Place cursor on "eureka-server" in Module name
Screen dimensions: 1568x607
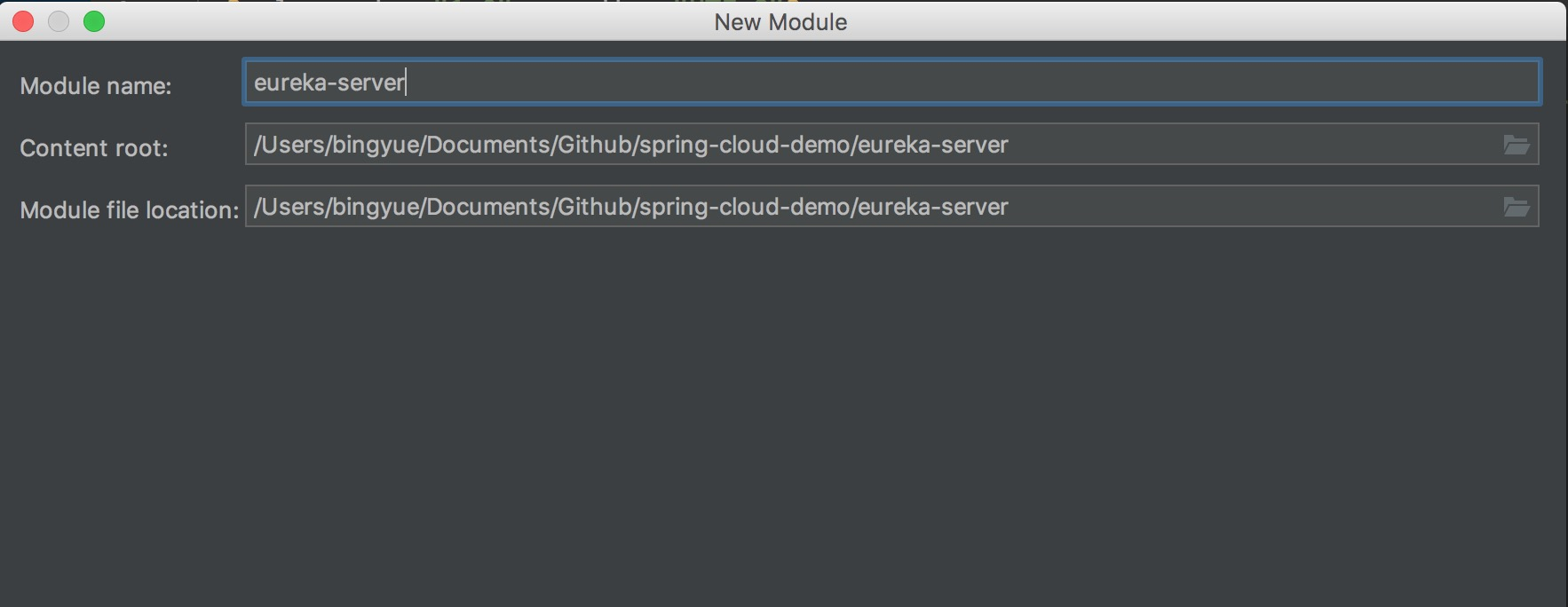point(329,83)
